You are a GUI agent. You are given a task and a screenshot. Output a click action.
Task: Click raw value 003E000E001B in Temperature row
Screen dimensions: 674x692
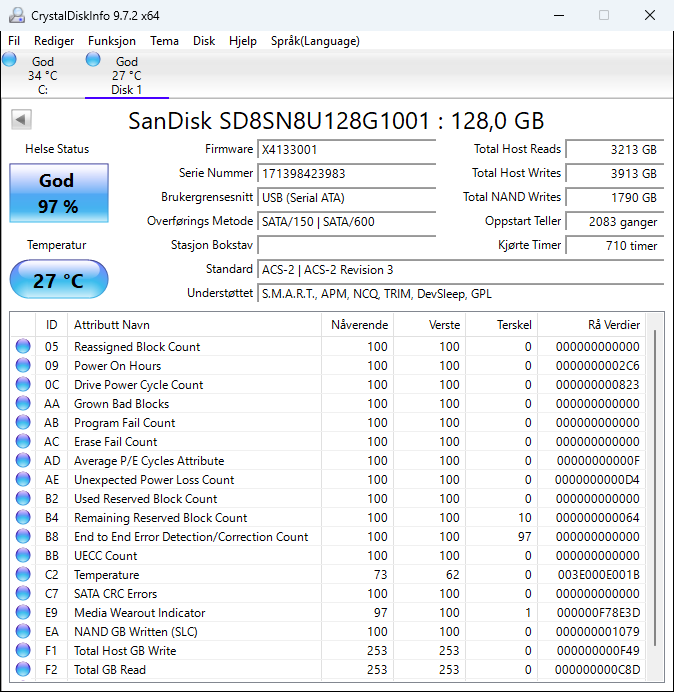click(599, 575)
